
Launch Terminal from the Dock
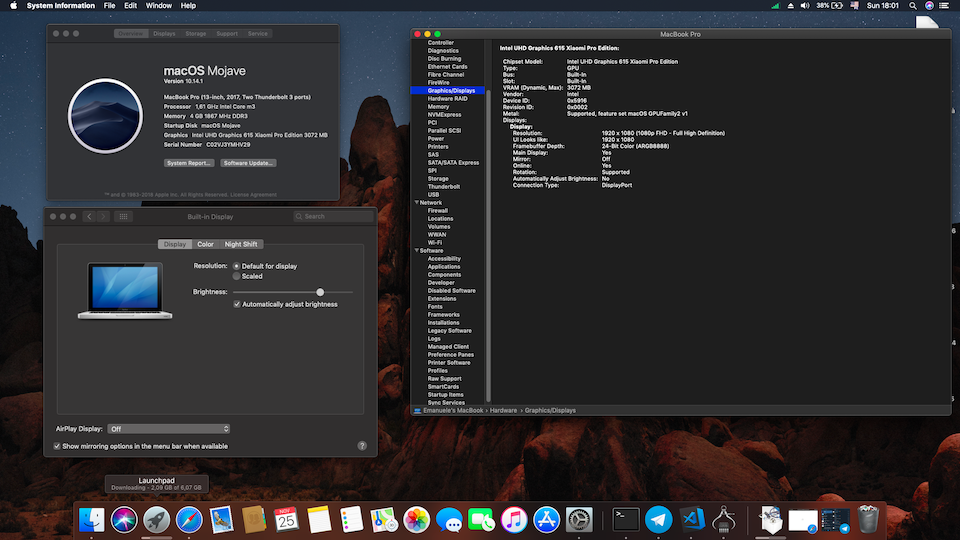coord(626,519)
